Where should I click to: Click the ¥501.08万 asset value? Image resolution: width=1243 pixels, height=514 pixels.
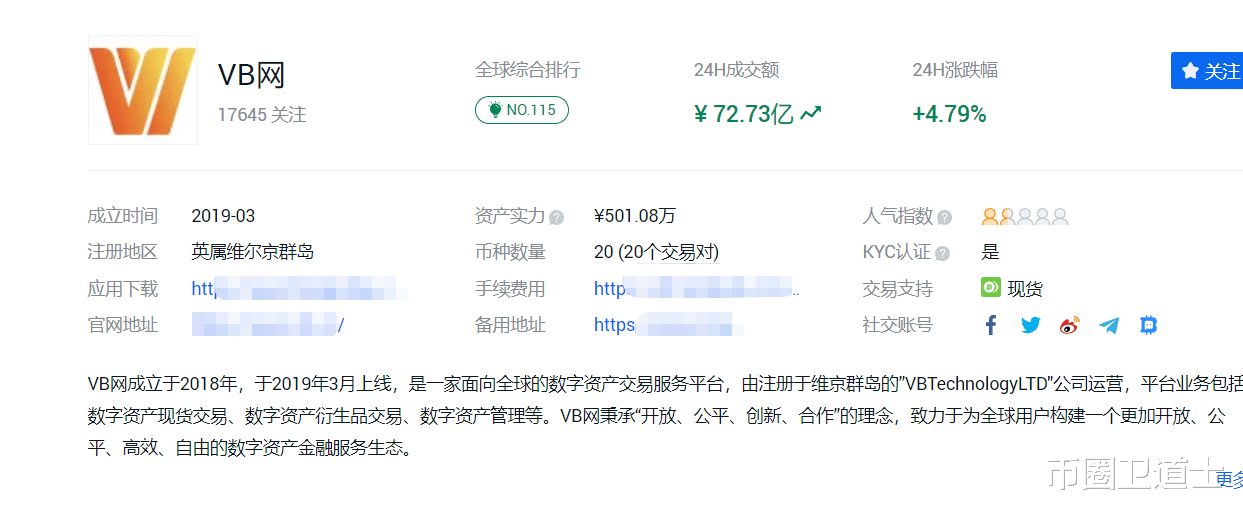[635, 216]
